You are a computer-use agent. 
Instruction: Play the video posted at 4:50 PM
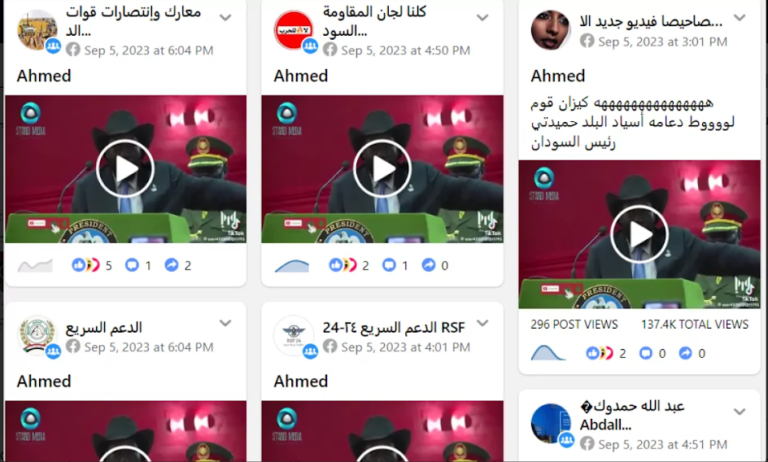coord(382,169)
